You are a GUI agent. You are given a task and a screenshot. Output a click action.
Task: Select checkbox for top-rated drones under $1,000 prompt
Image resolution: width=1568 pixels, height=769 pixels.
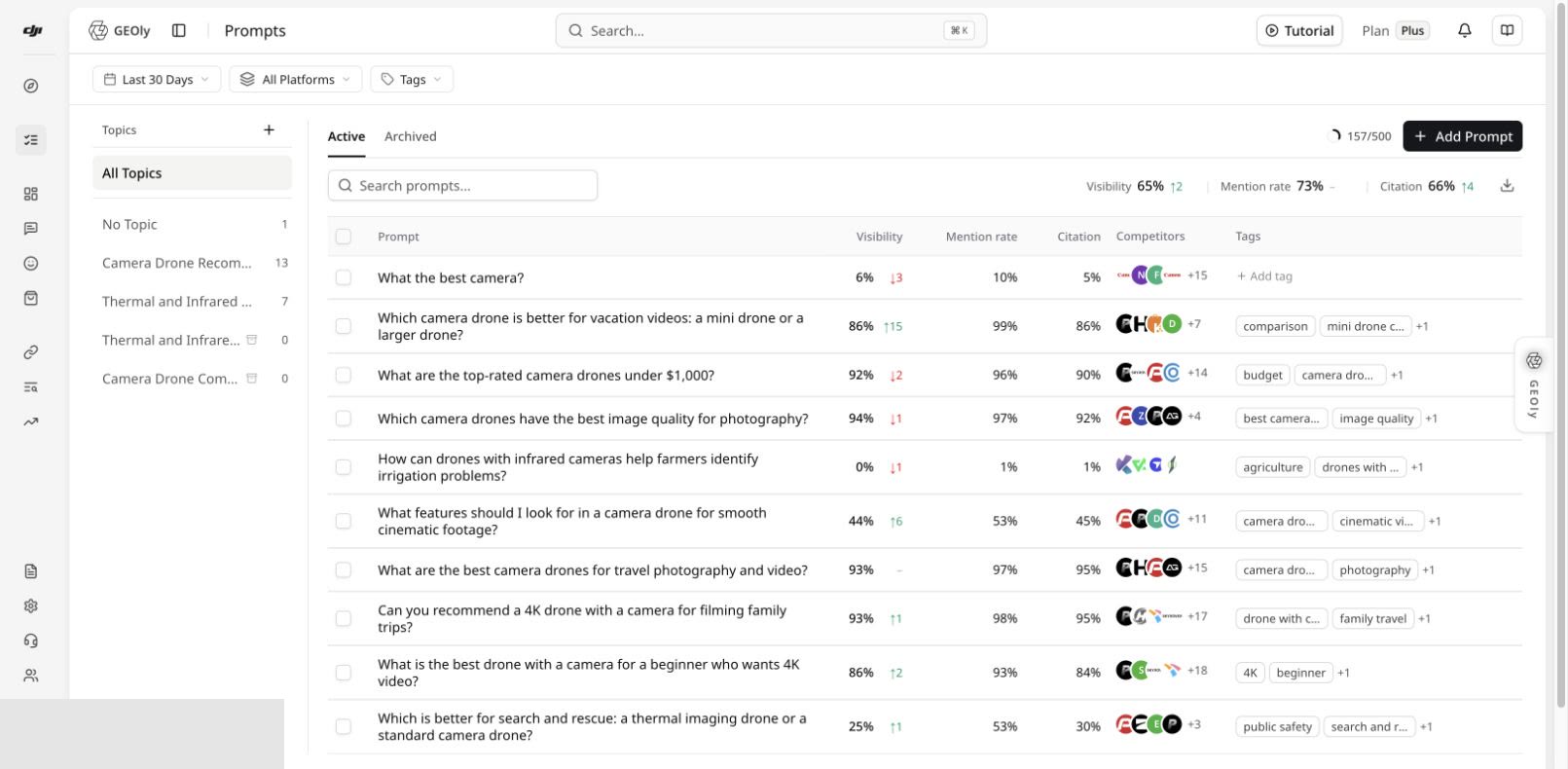[x=344, y=375]
